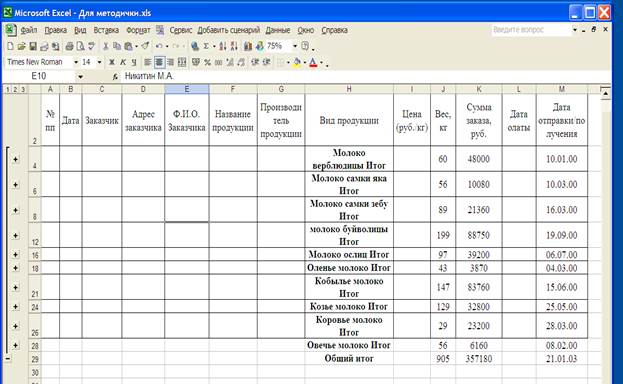Viewport: 623px width, 384px height.
Task: Insert AutoSum with the sigma icon
Action: coord(206,46)
